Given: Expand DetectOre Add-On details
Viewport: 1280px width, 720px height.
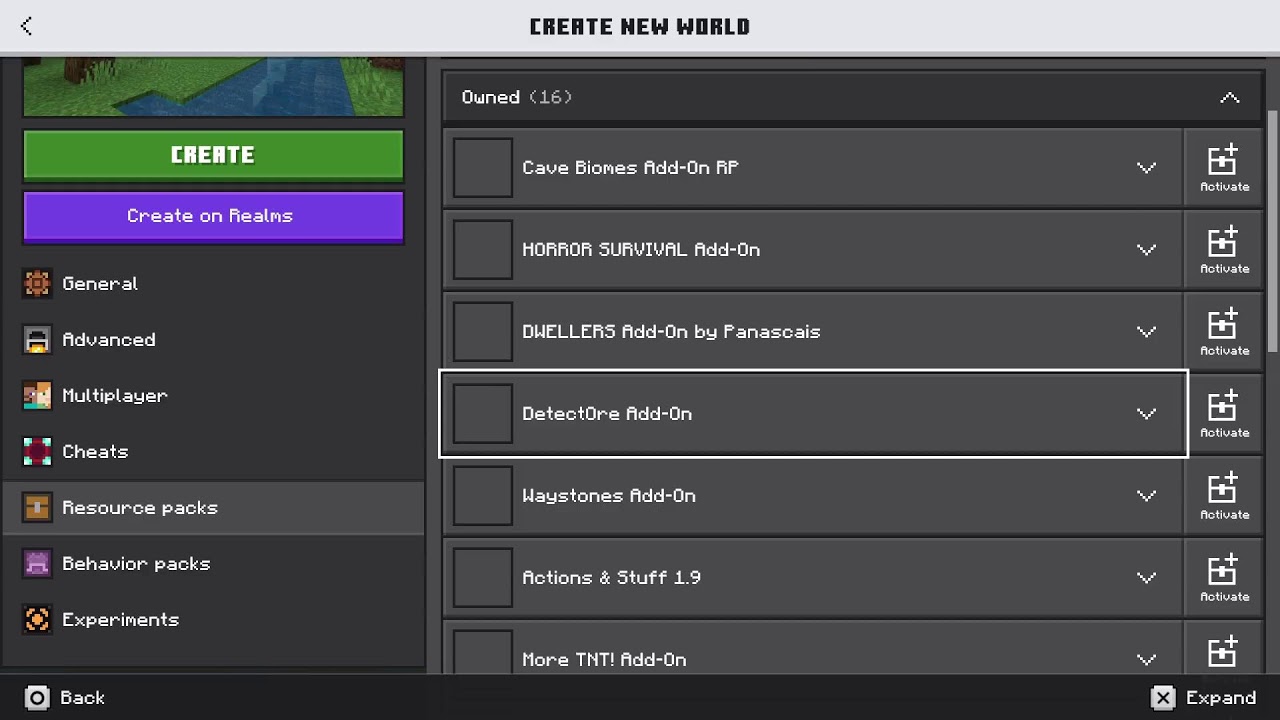Looking at the screenshot, I should tap(1146, 414).
